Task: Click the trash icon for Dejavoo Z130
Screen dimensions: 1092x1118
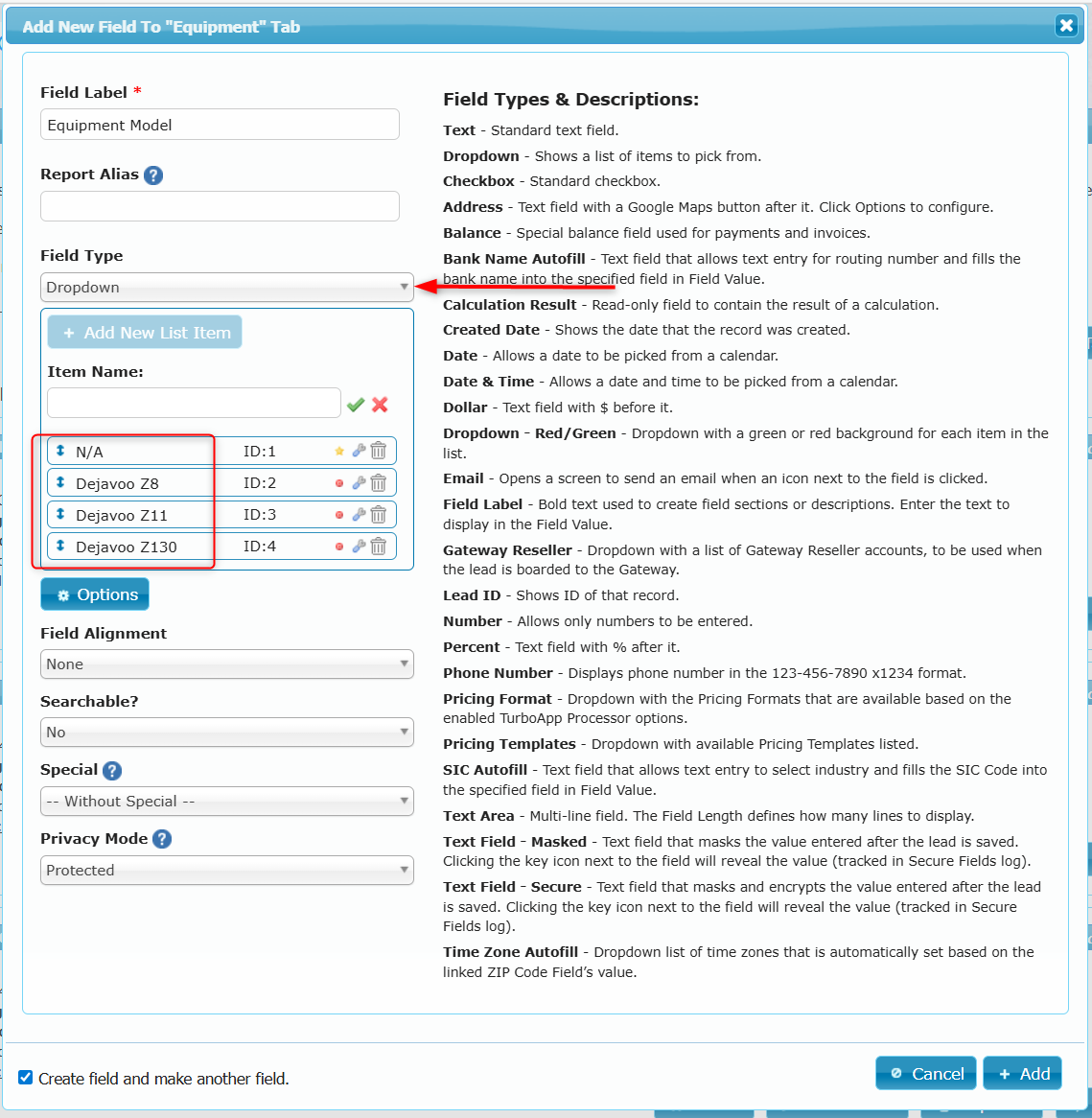Action: (379, 547)
